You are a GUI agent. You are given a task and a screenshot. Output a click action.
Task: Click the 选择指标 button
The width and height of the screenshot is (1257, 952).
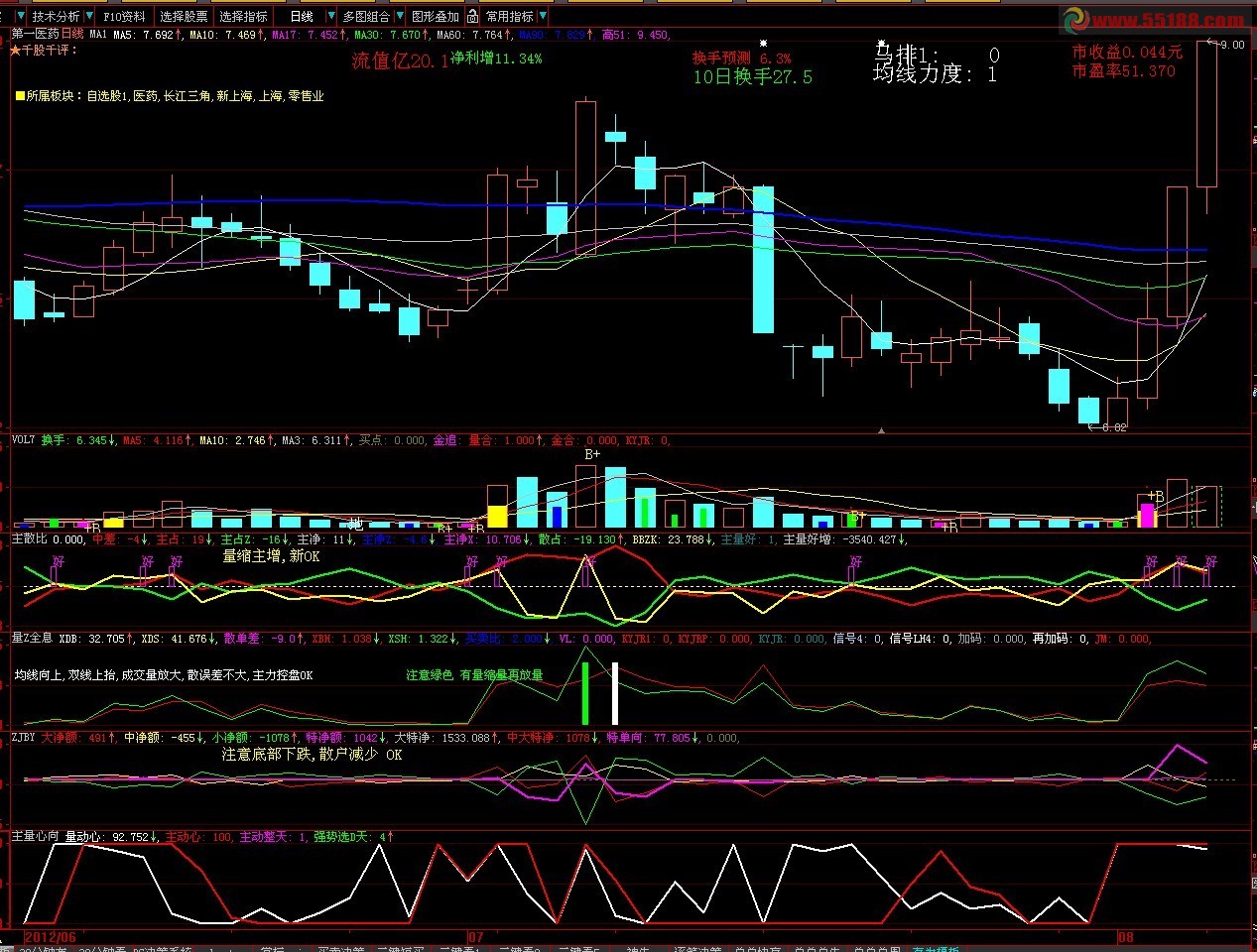coord(243,16)
